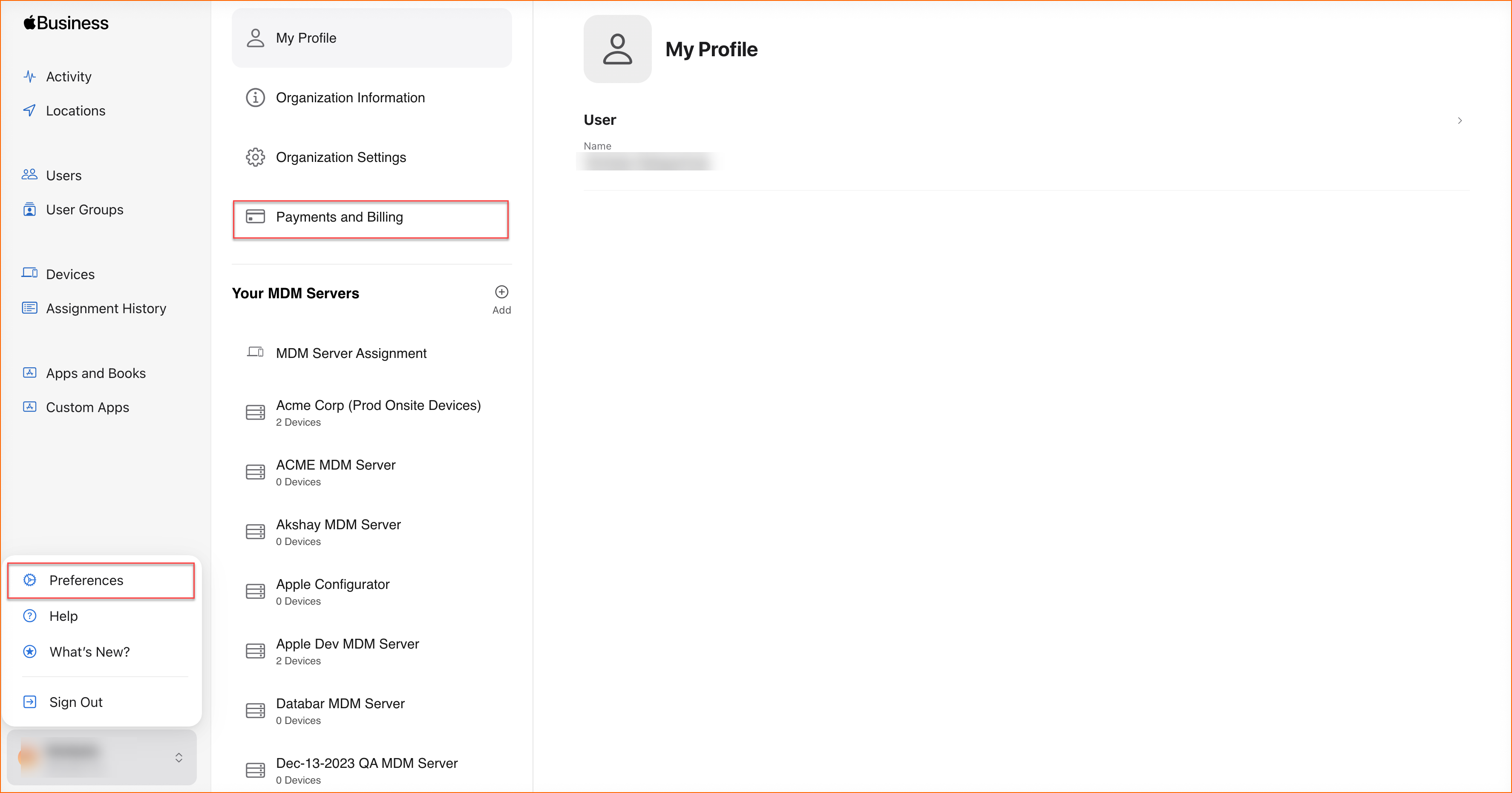Click the blurred Name value field
This screenshot has width=1512, height=793.
click(648, 161)
